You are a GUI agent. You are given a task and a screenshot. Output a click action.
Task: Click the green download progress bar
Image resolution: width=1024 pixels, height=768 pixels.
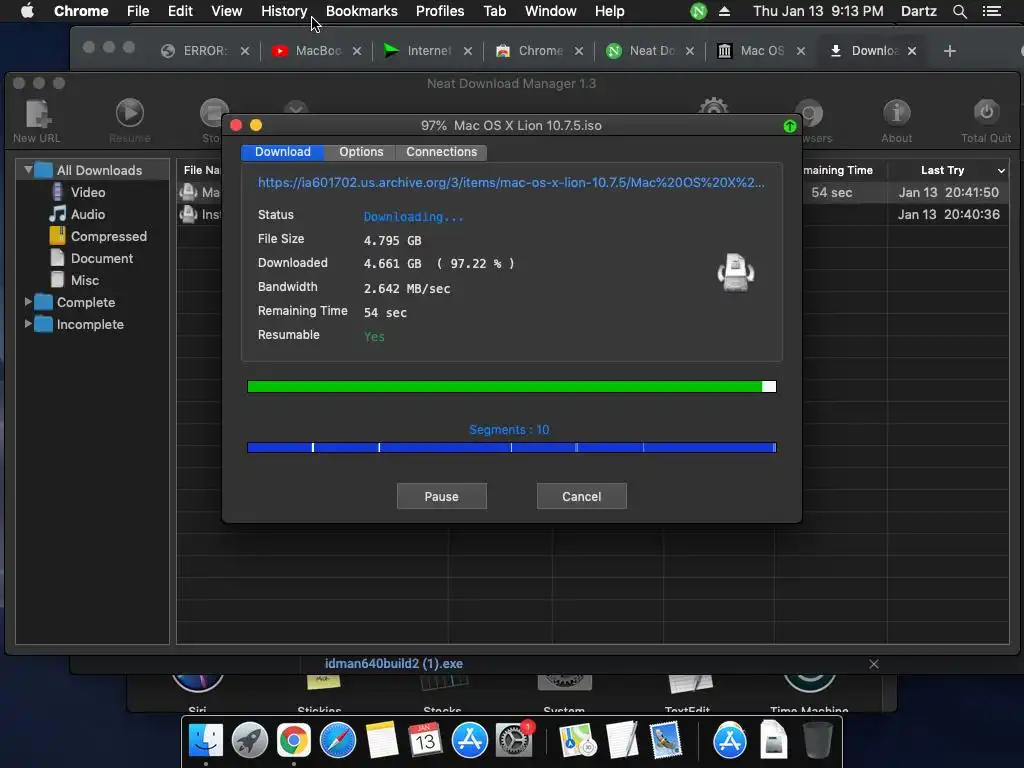(x=511, y=387)
